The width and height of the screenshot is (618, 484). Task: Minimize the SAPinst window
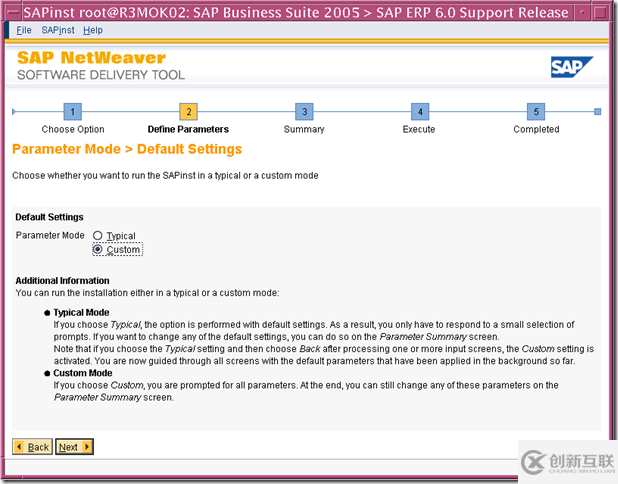[583, 13]
